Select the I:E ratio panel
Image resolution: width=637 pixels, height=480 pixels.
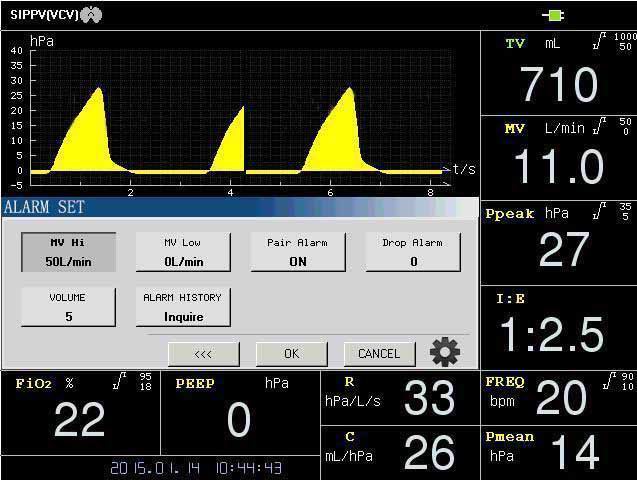pyautogui.click(x=559, y=327)
